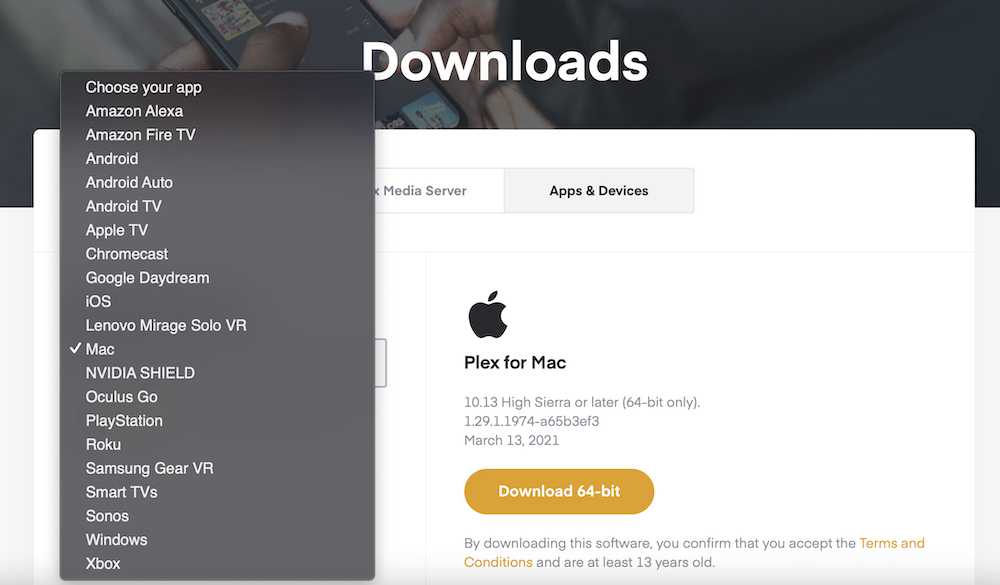Screen dimensions: 1000x585
Task: Click the partially hidden select box edge
Action: [381, 362]
